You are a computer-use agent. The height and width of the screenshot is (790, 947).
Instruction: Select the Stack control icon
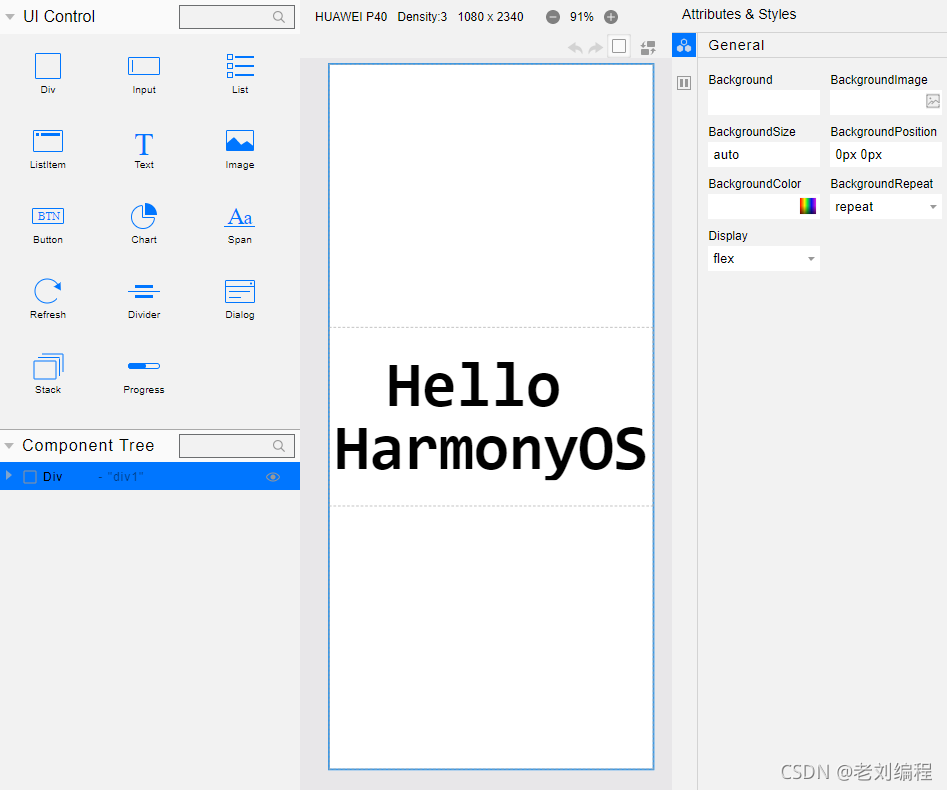coord(48,366)
